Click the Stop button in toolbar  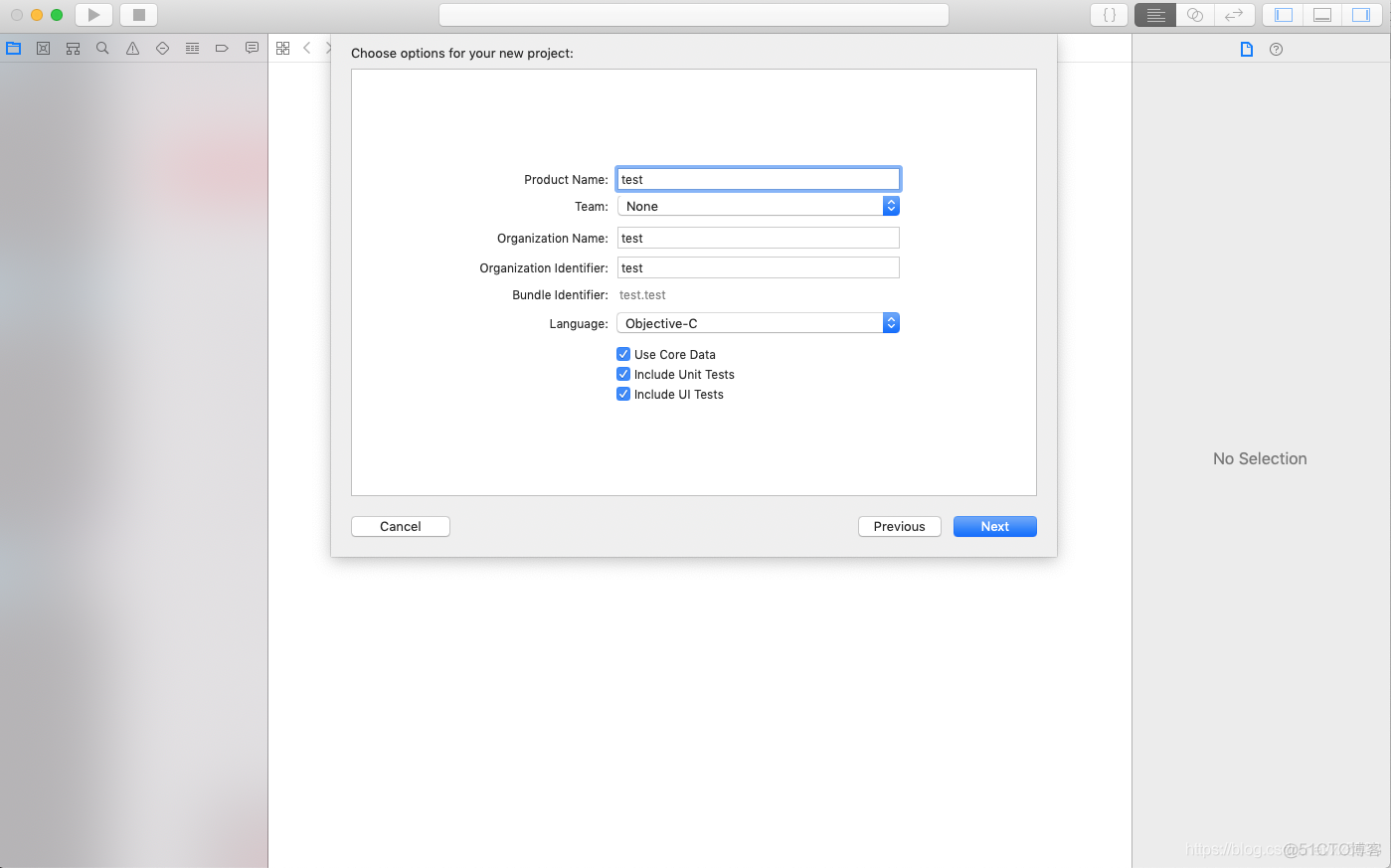[139, 15]
